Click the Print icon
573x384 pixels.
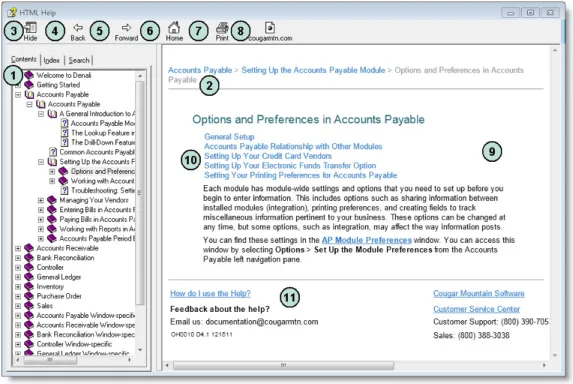point(222,28)
